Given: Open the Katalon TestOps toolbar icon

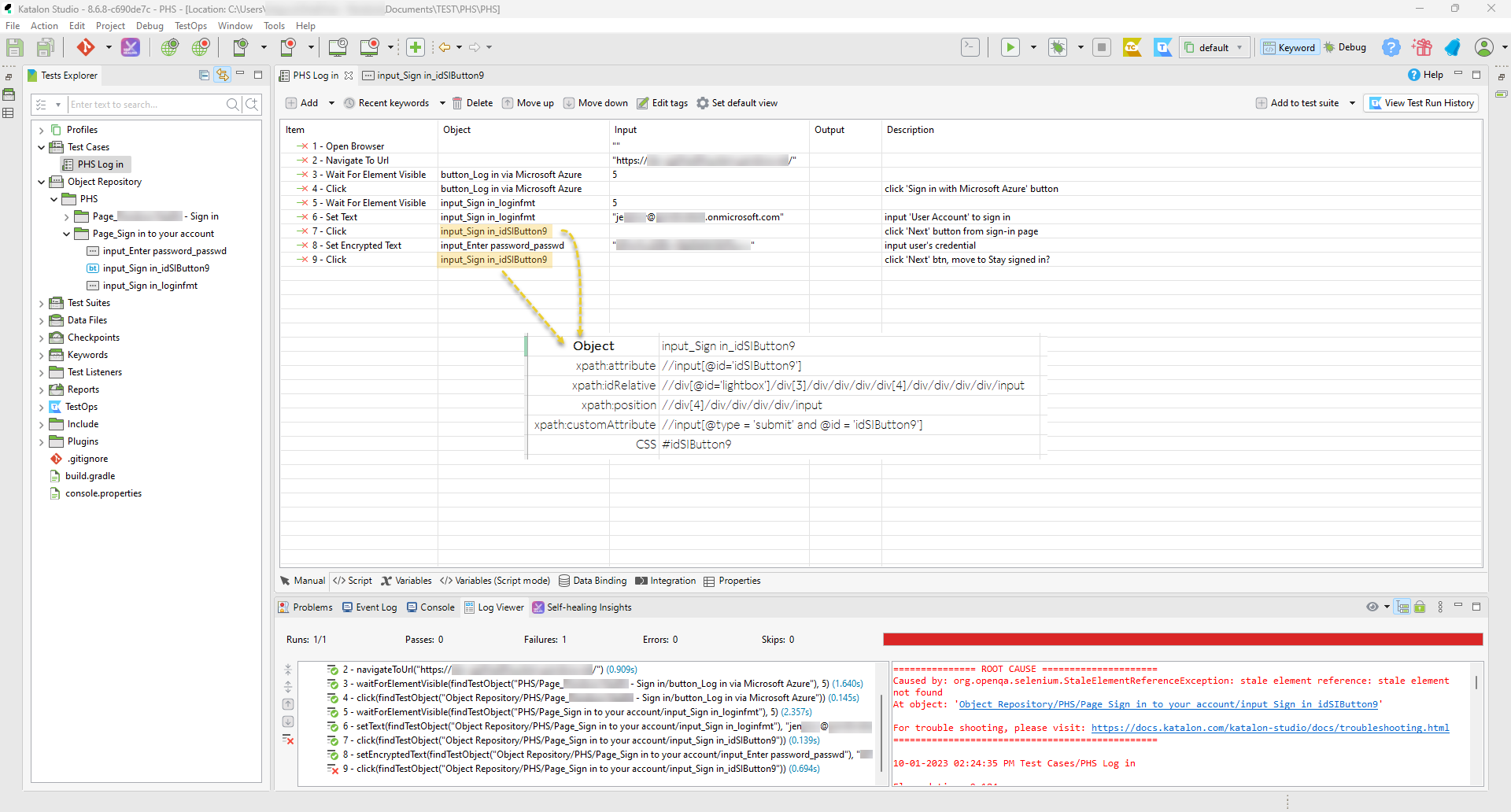Looking at the screenshot, I should coord(1163,47).
